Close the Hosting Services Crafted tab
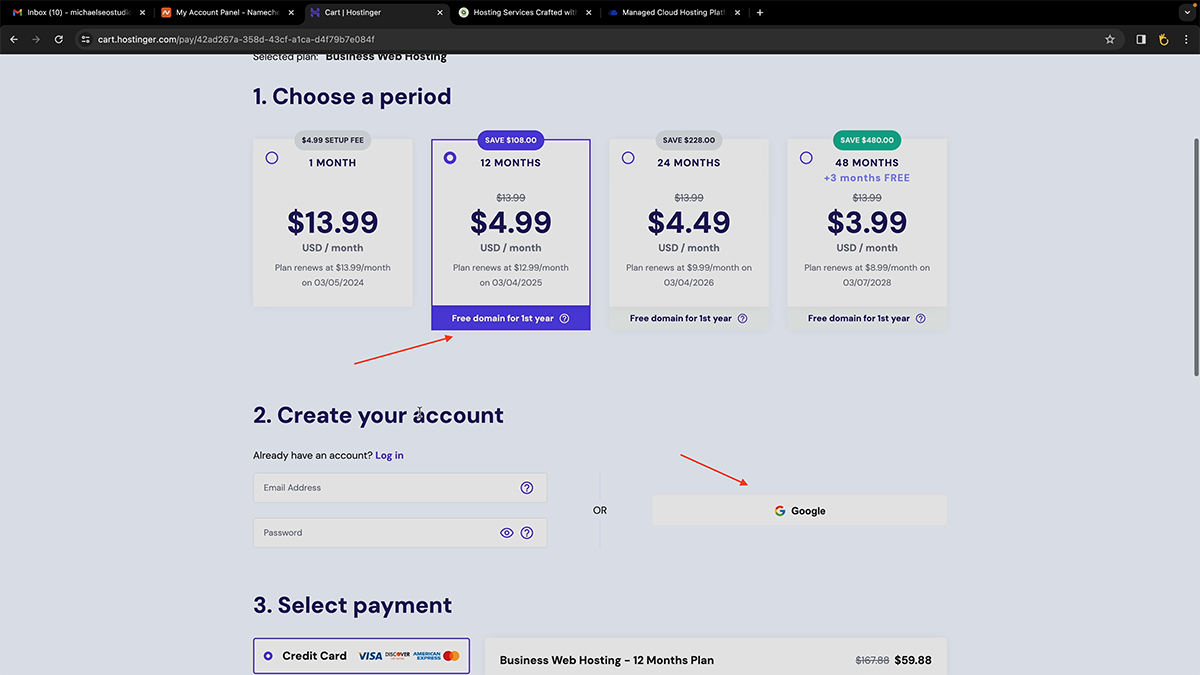Image resolution: width=1200 pixels, height=675 pixels. click(x=589, y=13)
